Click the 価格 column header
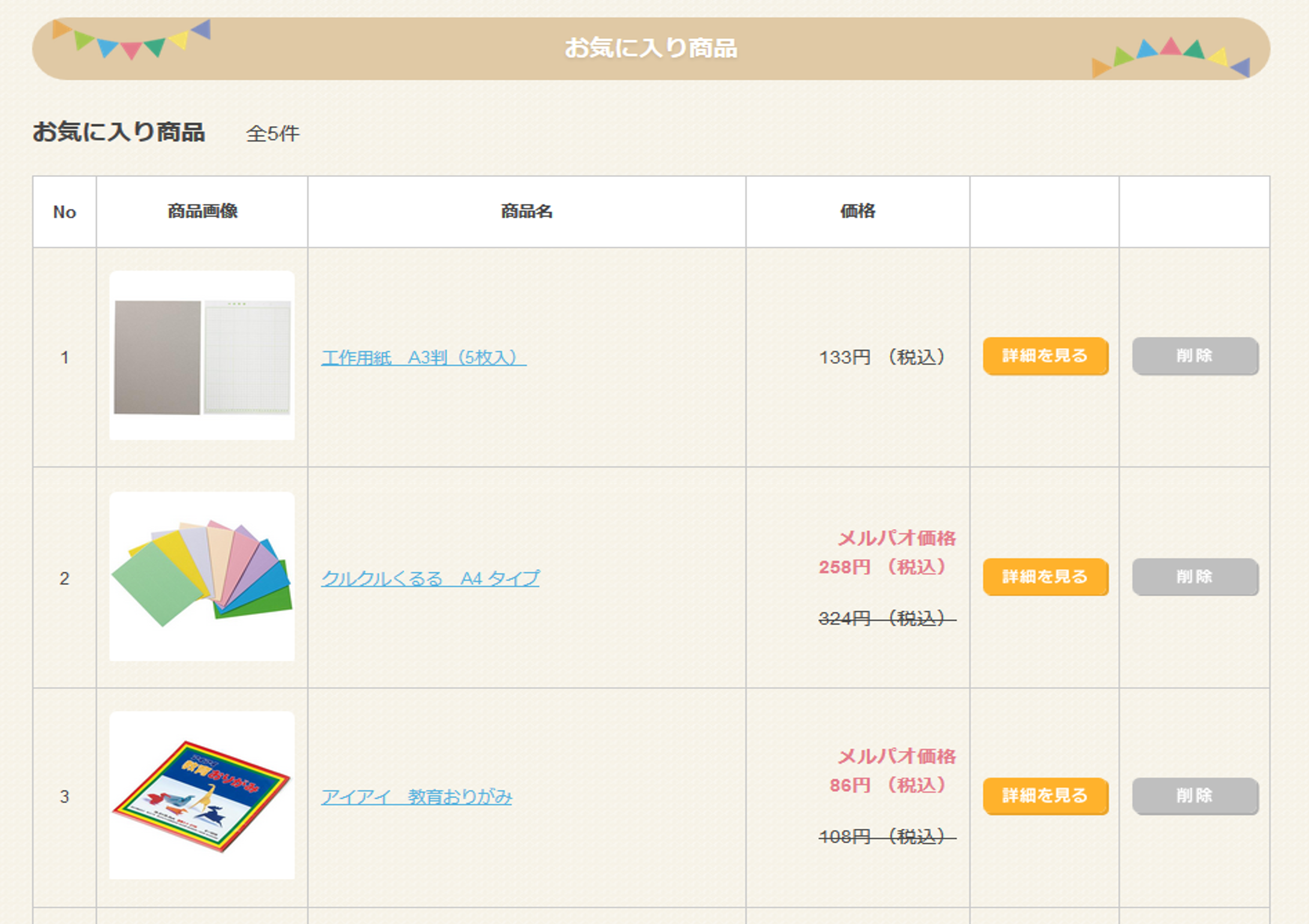This screenshot has width=1309, height=924. [857, 211]
